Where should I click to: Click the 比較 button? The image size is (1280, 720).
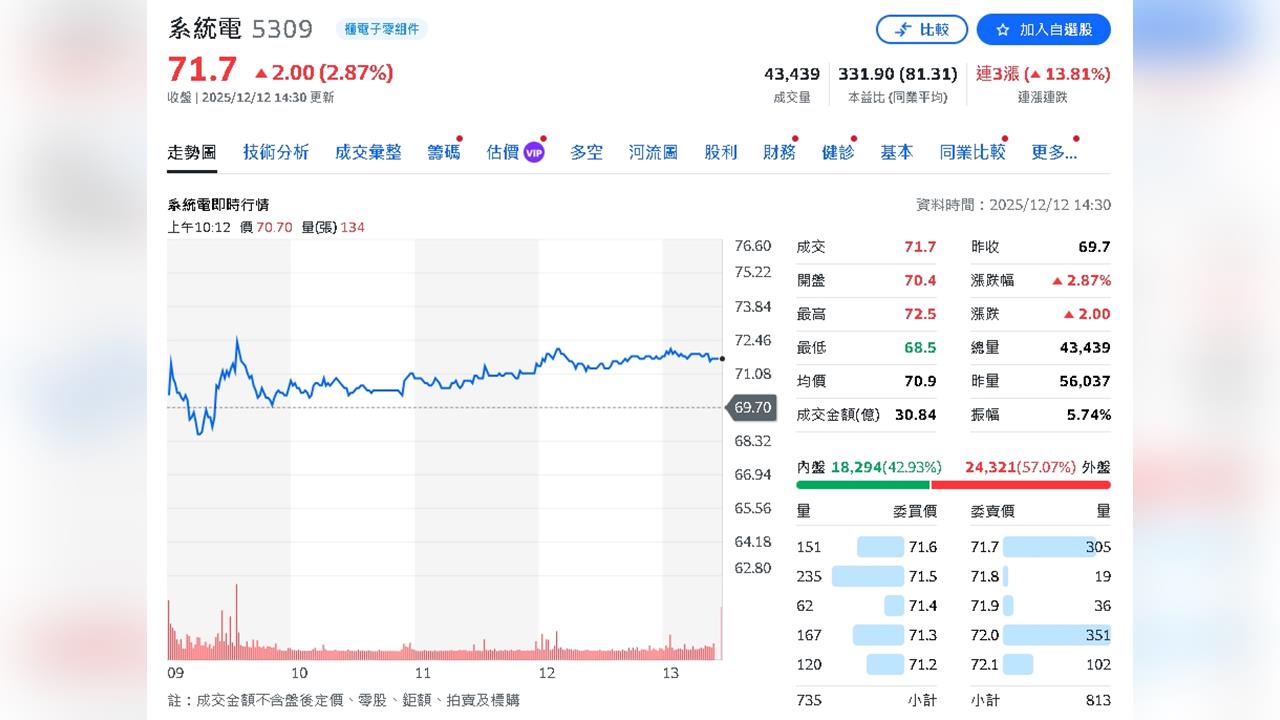pos(921,29)
